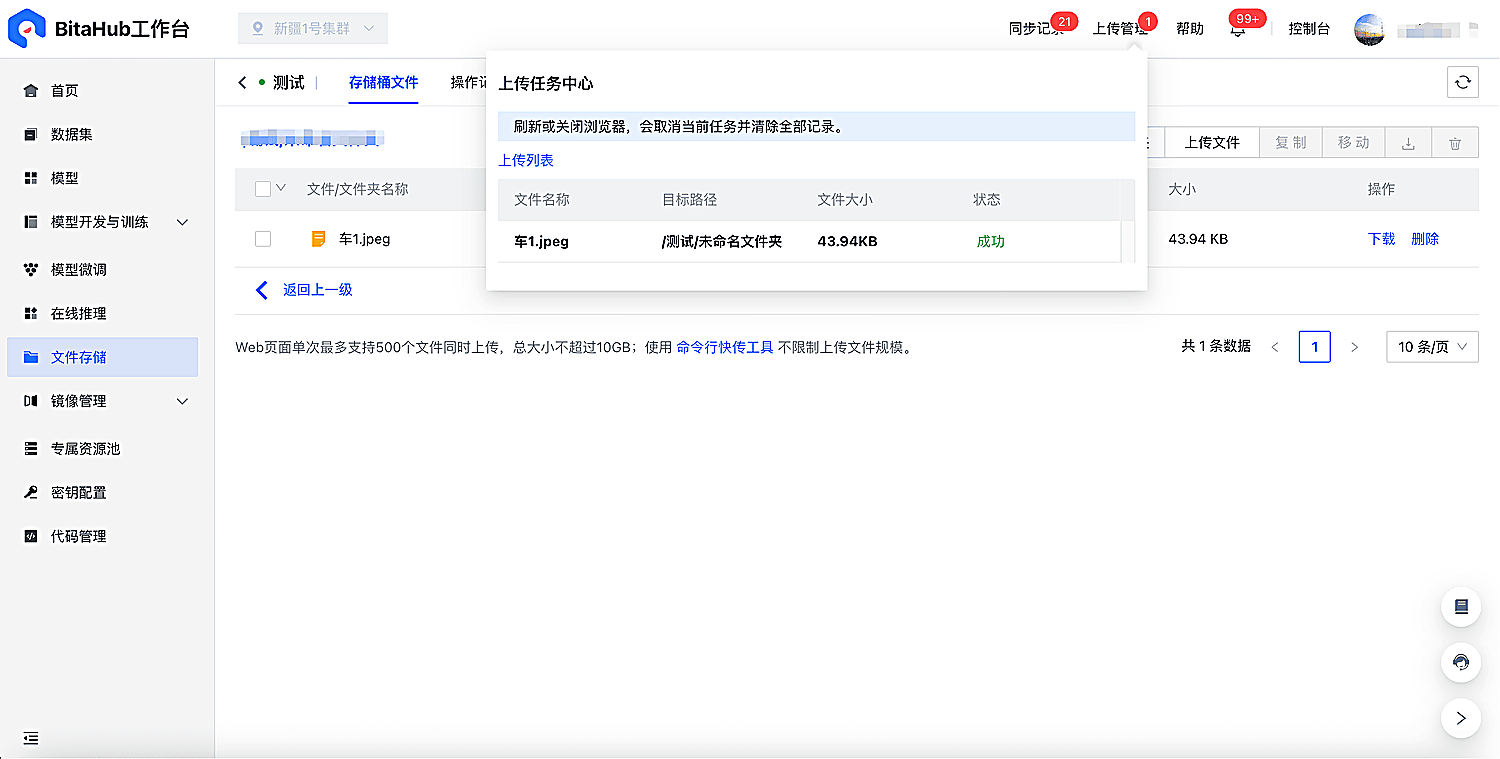Click 删除 link for 车1.jpeg

click(x=1425, y=239)
